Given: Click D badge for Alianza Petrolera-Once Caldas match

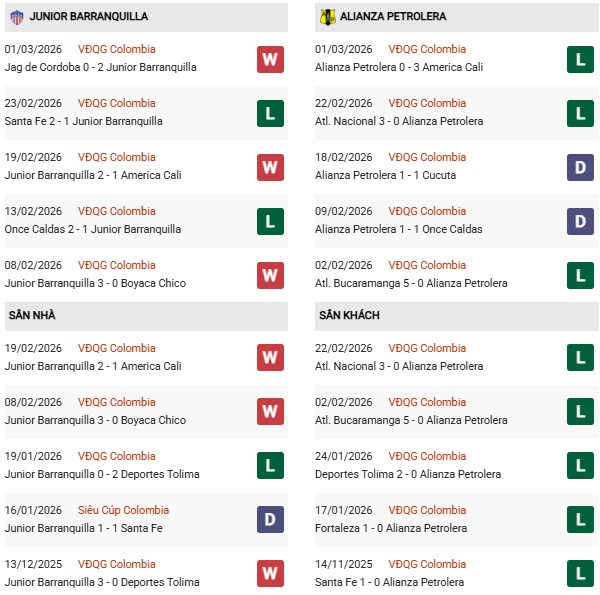Looking at the screenshot, I should click(x=580, y=221).
